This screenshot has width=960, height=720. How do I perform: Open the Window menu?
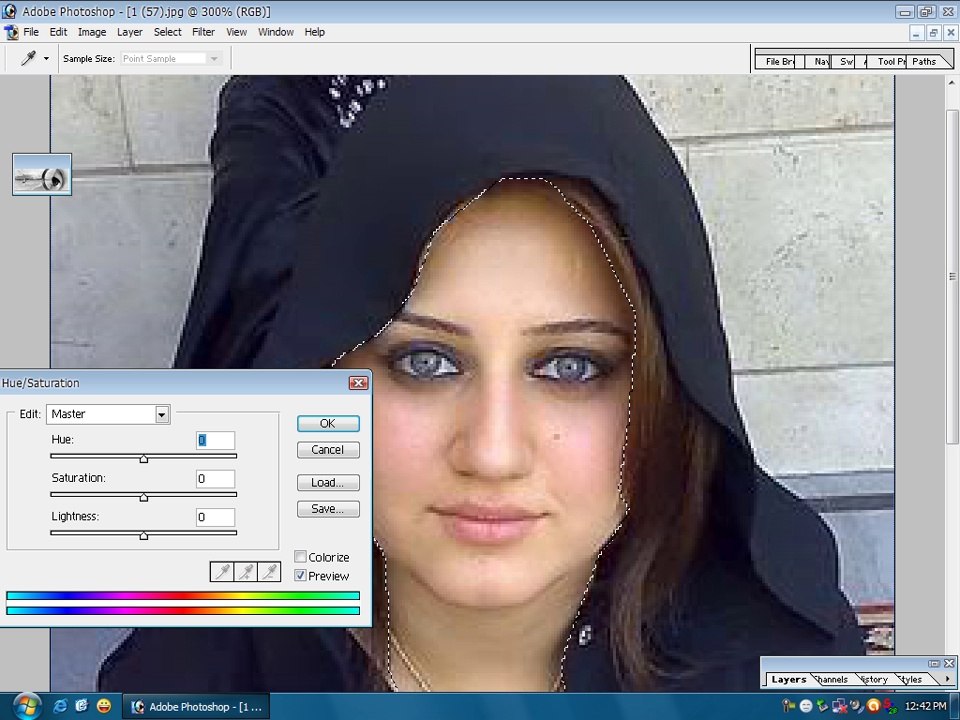point(276,32)
